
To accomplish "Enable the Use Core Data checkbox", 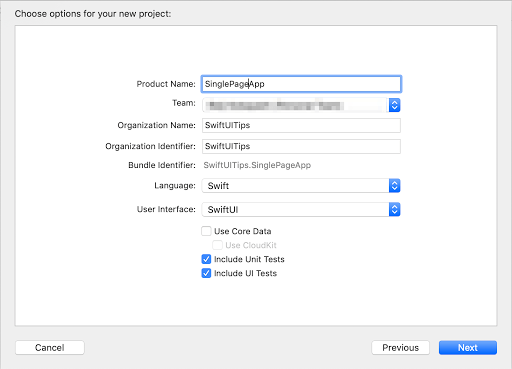I will click(x=206, y=231).
